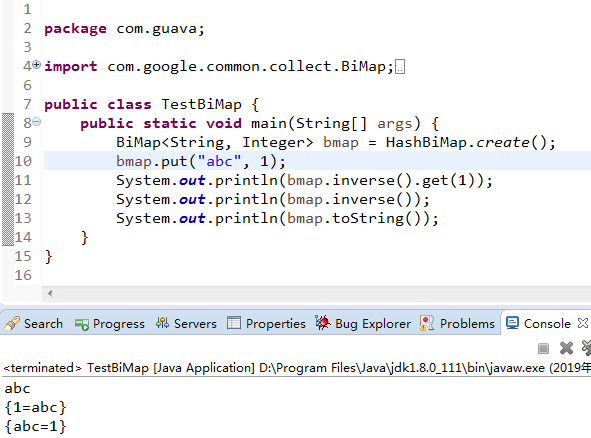591x438 pixels.
Task: Show the Properties view tab
Action: tap(266, 323)
